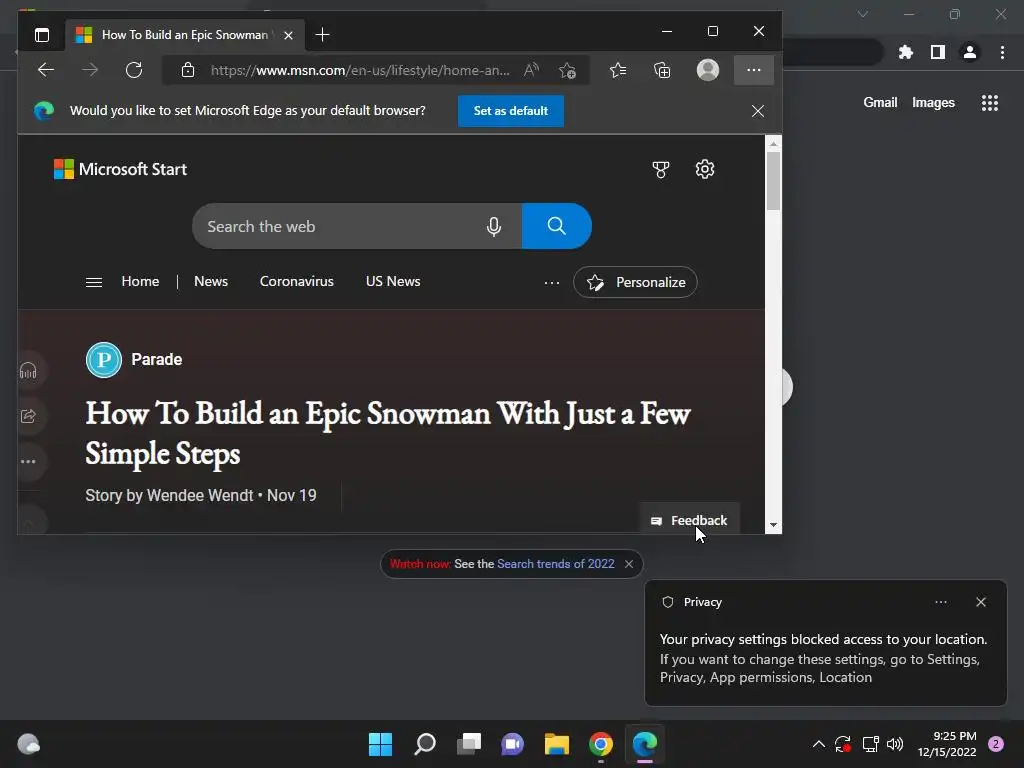The width and height of the screenshot is (1024, 768).
Task: Add this page to favorites
Action: point(568,70)
